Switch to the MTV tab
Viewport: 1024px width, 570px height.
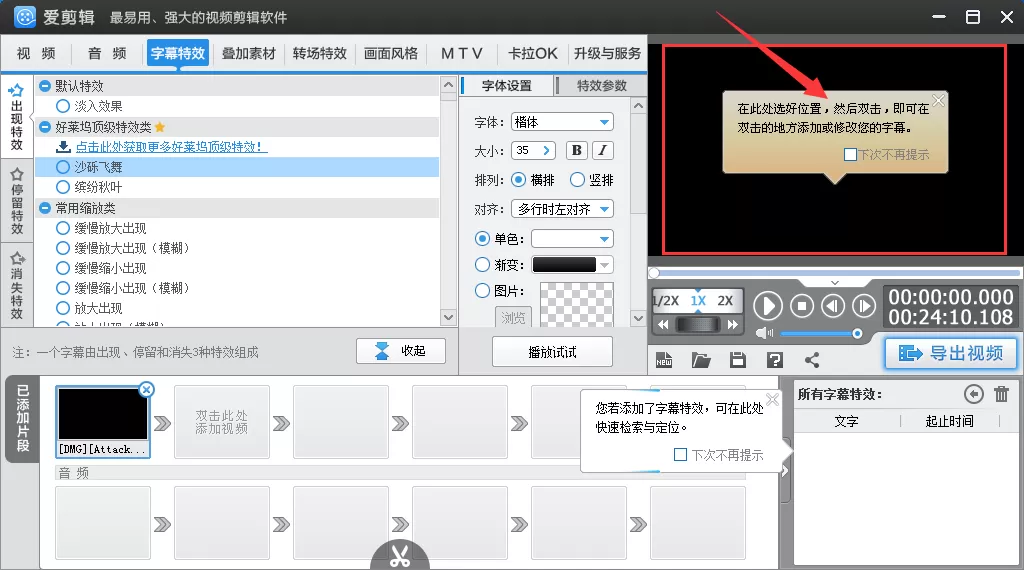[462, 54]
